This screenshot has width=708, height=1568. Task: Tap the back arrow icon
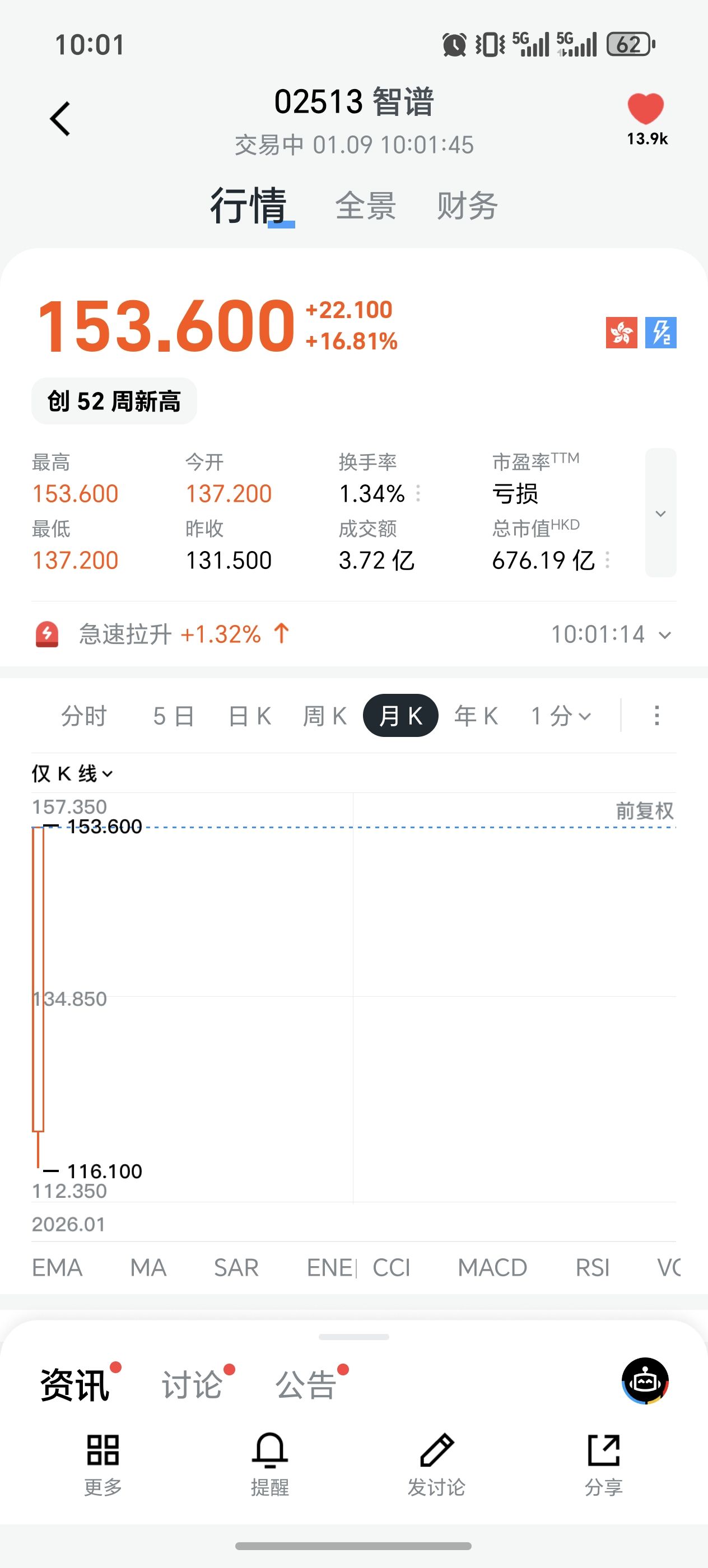(x=60, y=118)
